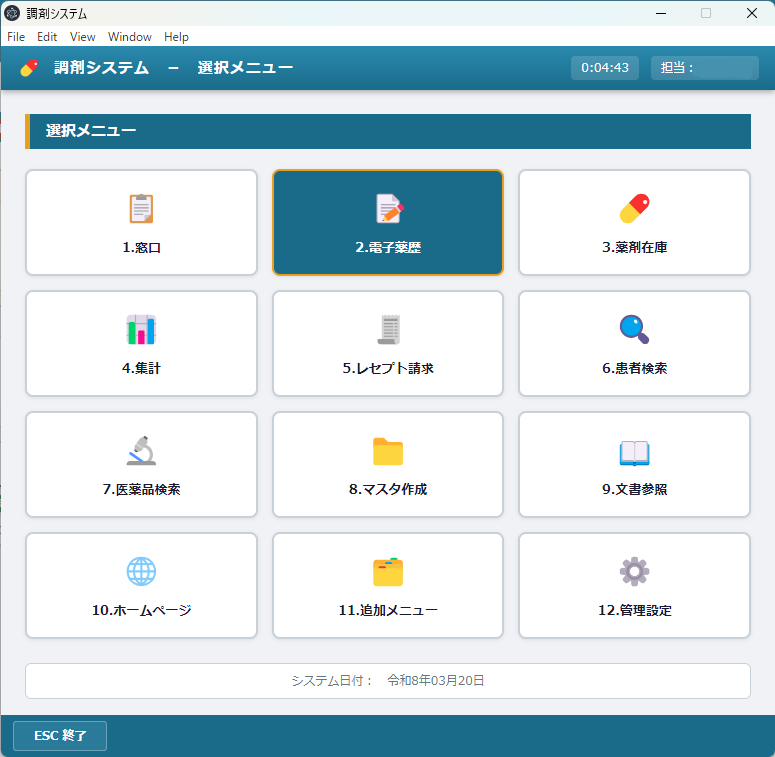The width and height of the screenshot is (775, 757).
Task: Select the 10.ホームページ label text
Action: pyautogui.click(x=141, y=610)
